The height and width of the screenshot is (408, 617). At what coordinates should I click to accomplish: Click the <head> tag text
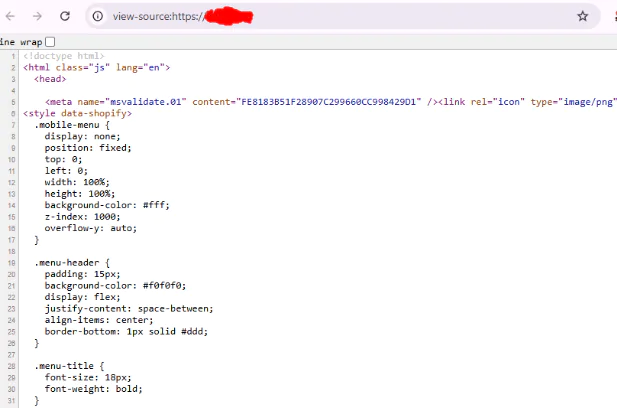[x=50, y=79]
